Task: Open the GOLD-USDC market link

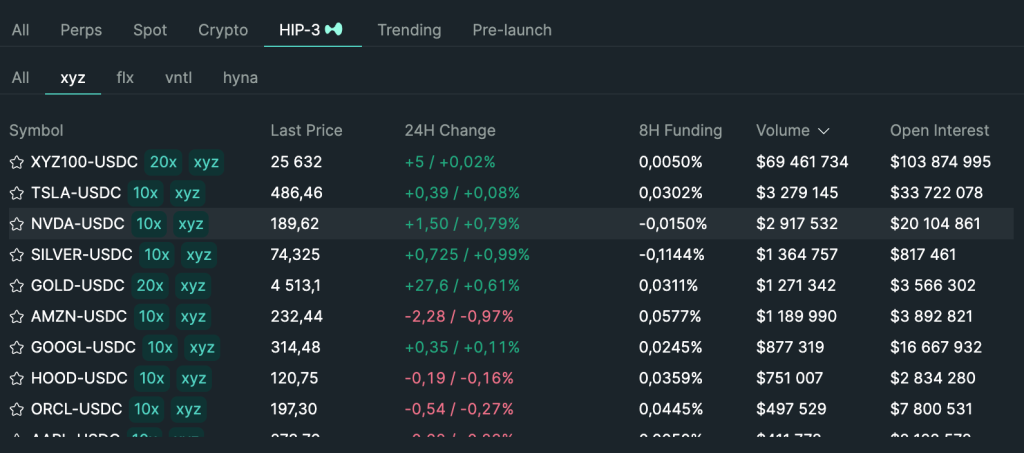Action: 78,286
